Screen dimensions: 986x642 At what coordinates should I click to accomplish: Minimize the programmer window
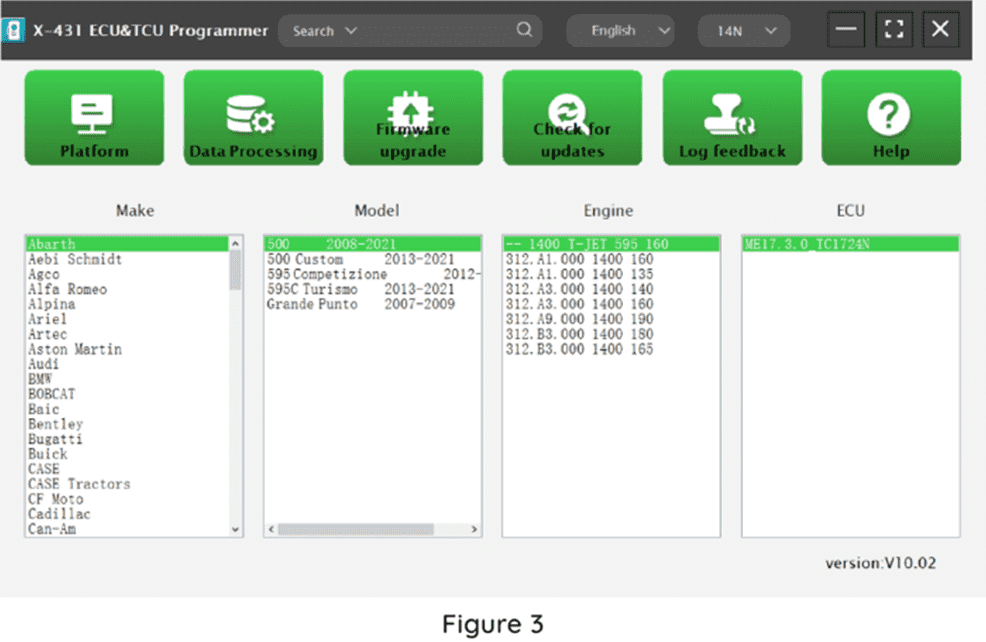[x=846, y=29]
